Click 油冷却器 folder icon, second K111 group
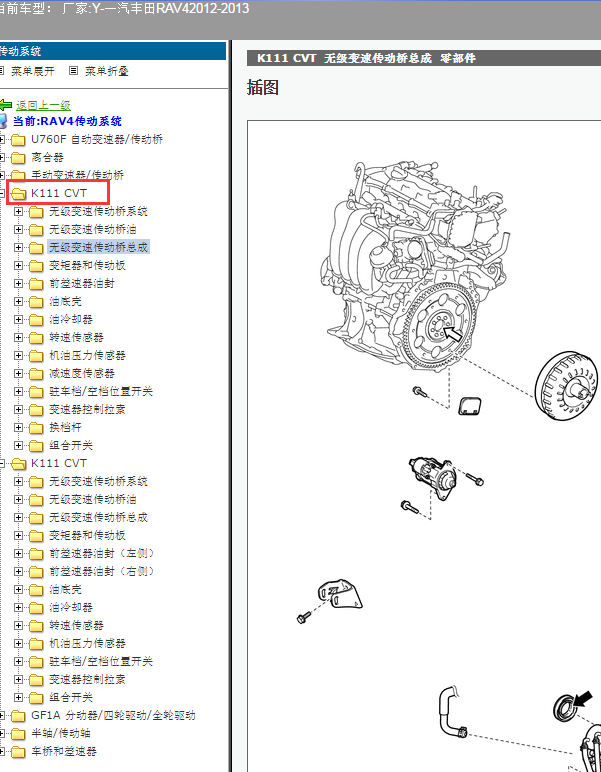The width and height of the screenshot is (601, 772). 36,608
